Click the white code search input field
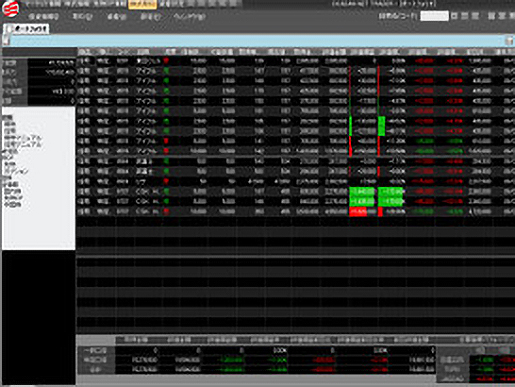 434,16
